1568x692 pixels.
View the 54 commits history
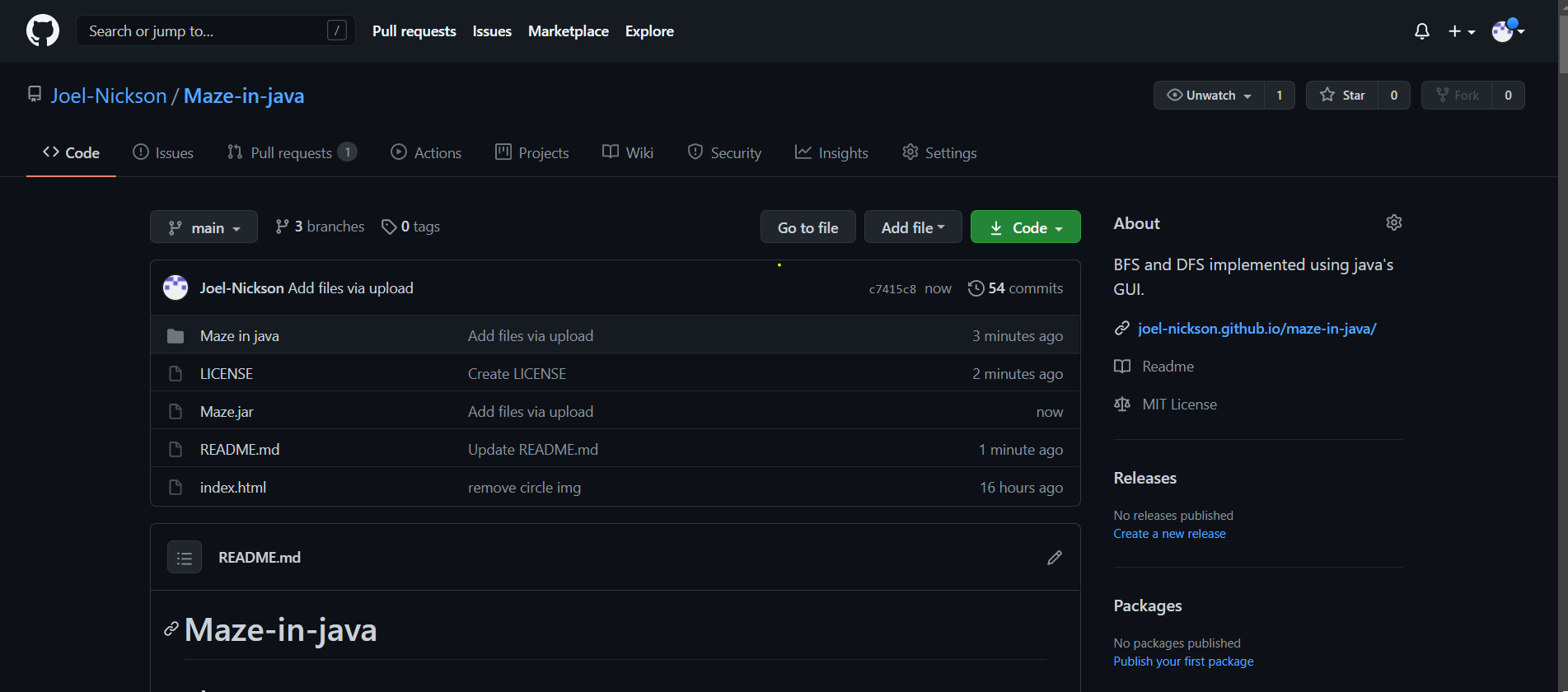[x=1015, y=288]
